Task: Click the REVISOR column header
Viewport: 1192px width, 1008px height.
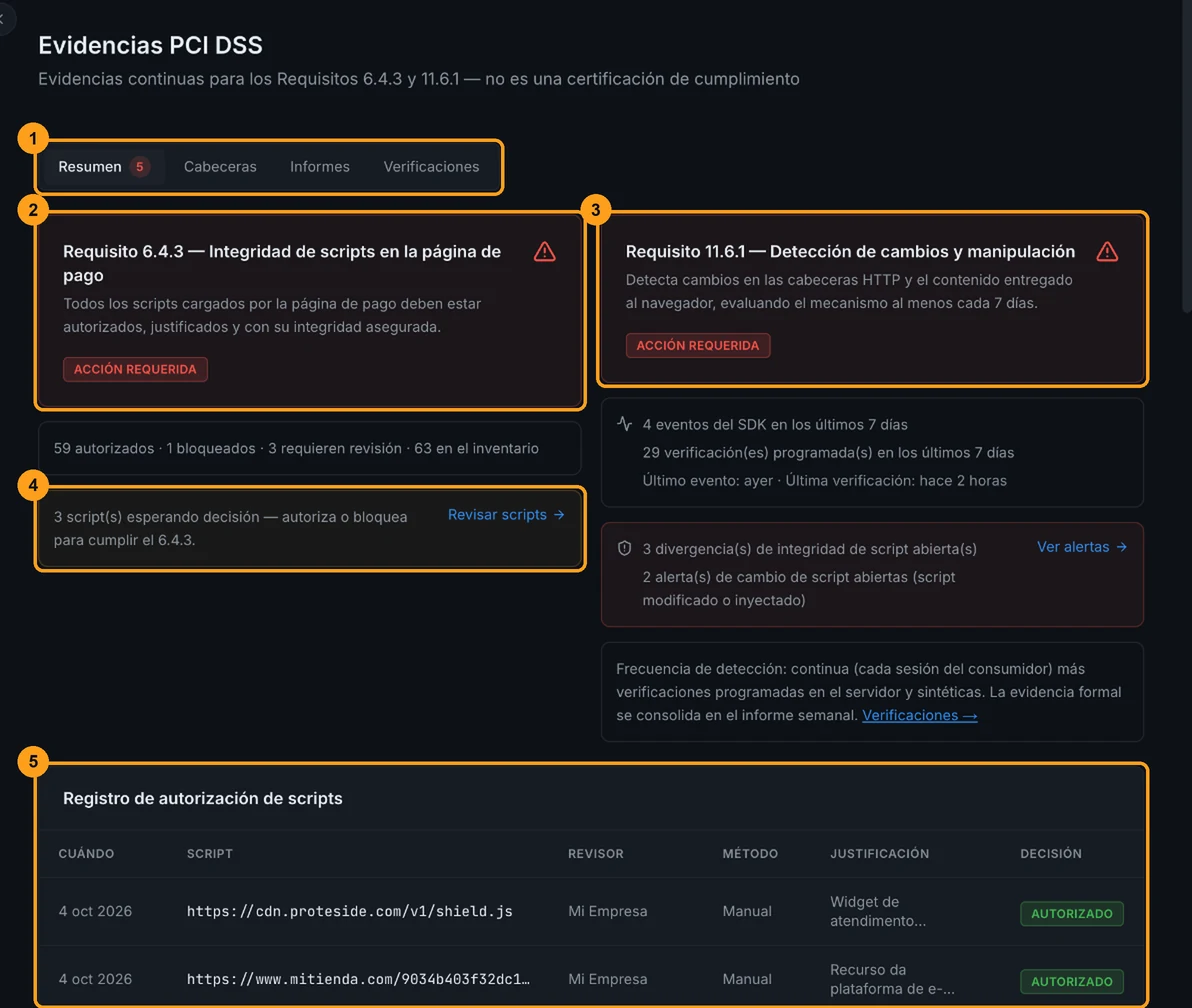Action: click(595, 854)
